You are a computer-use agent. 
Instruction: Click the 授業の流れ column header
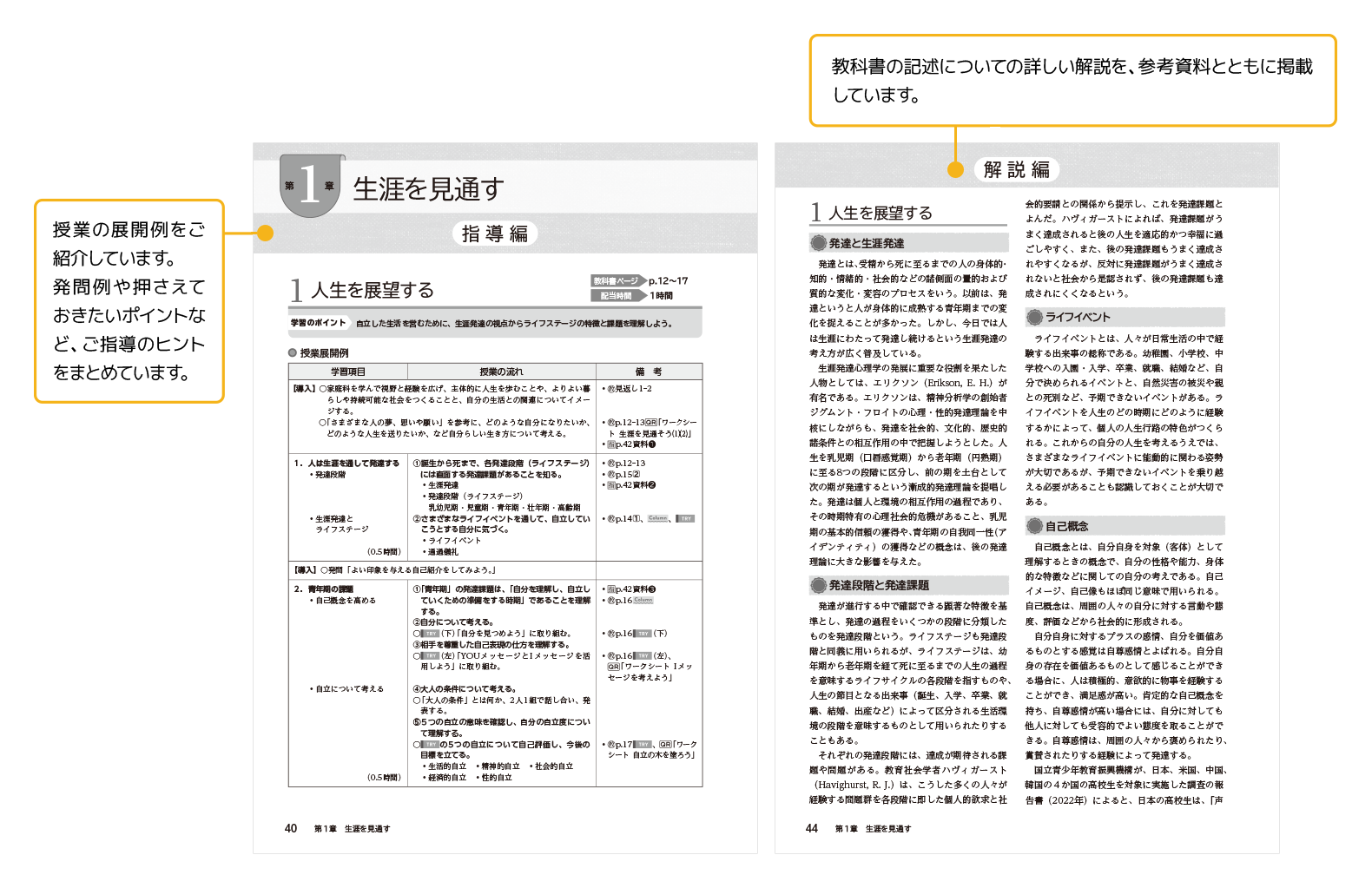pyautogui.click(x=501, y=372)
